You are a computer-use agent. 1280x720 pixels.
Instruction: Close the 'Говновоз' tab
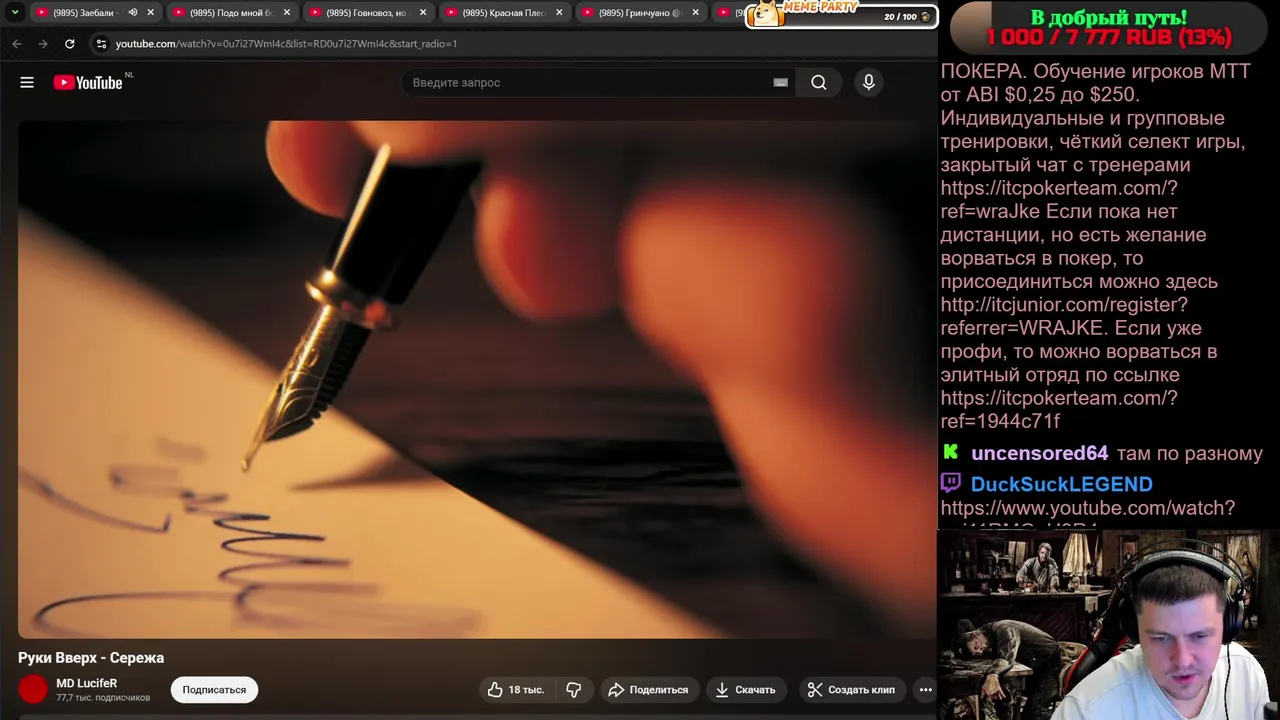[423, 13]
